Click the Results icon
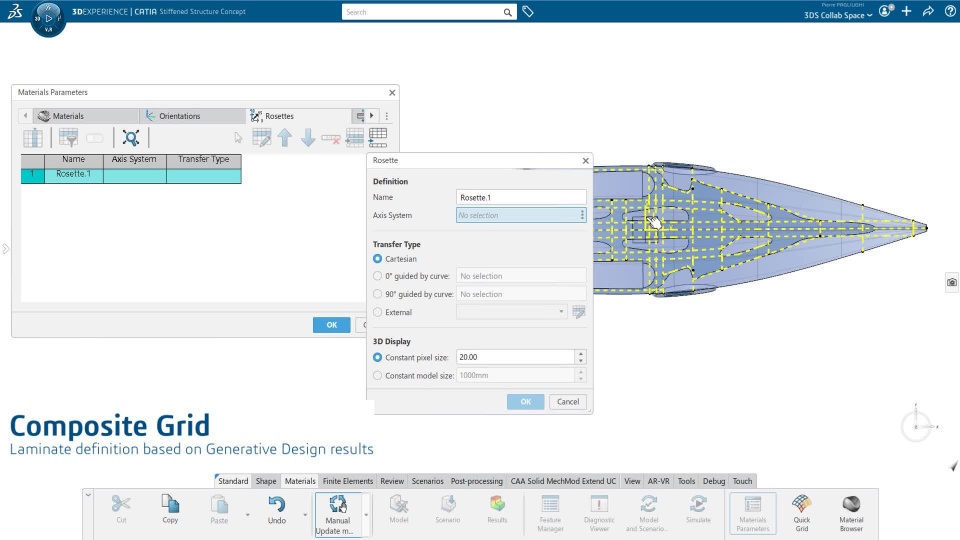Viewport: 960px width, 540px height. (x=497, y=509)
